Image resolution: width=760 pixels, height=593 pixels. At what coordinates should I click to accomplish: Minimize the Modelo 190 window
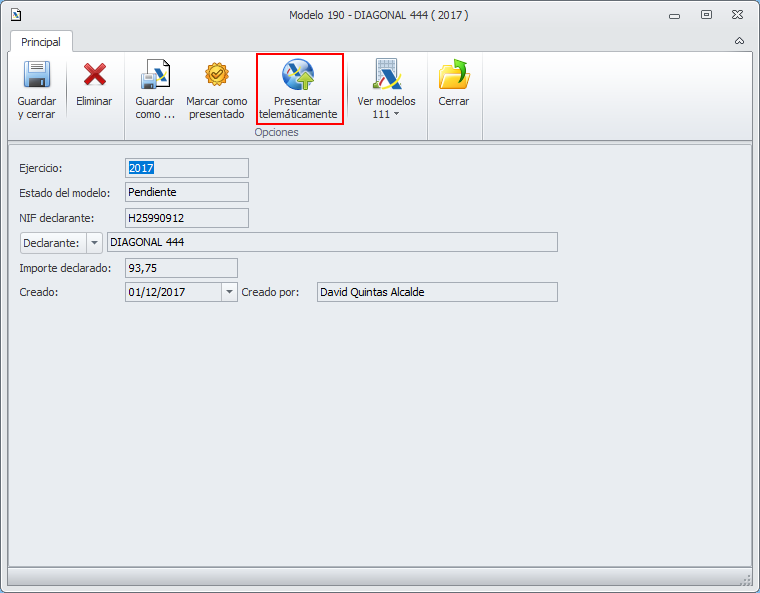(x=674, y=16)
